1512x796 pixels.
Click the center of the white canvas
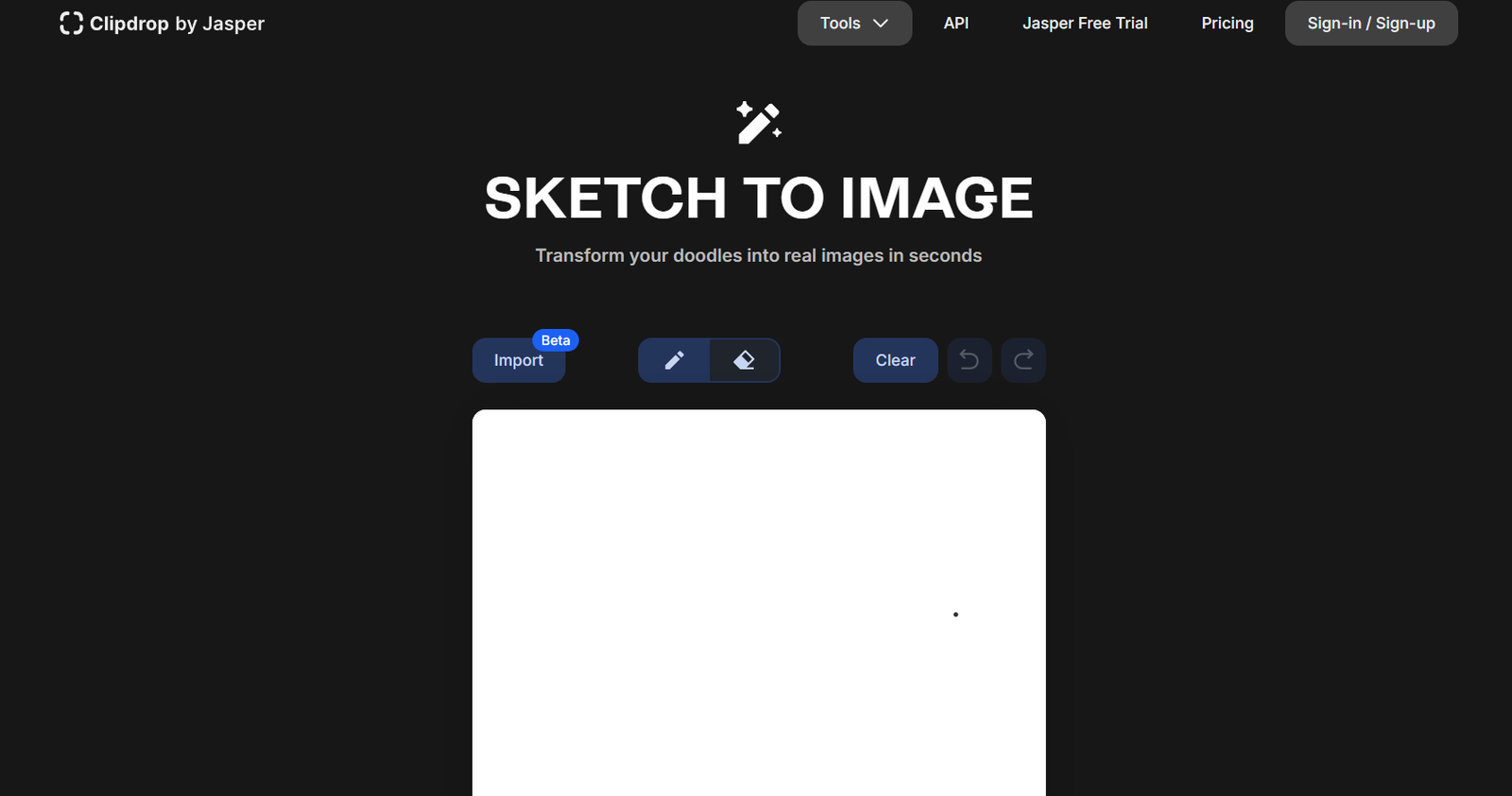pos(759,603)
